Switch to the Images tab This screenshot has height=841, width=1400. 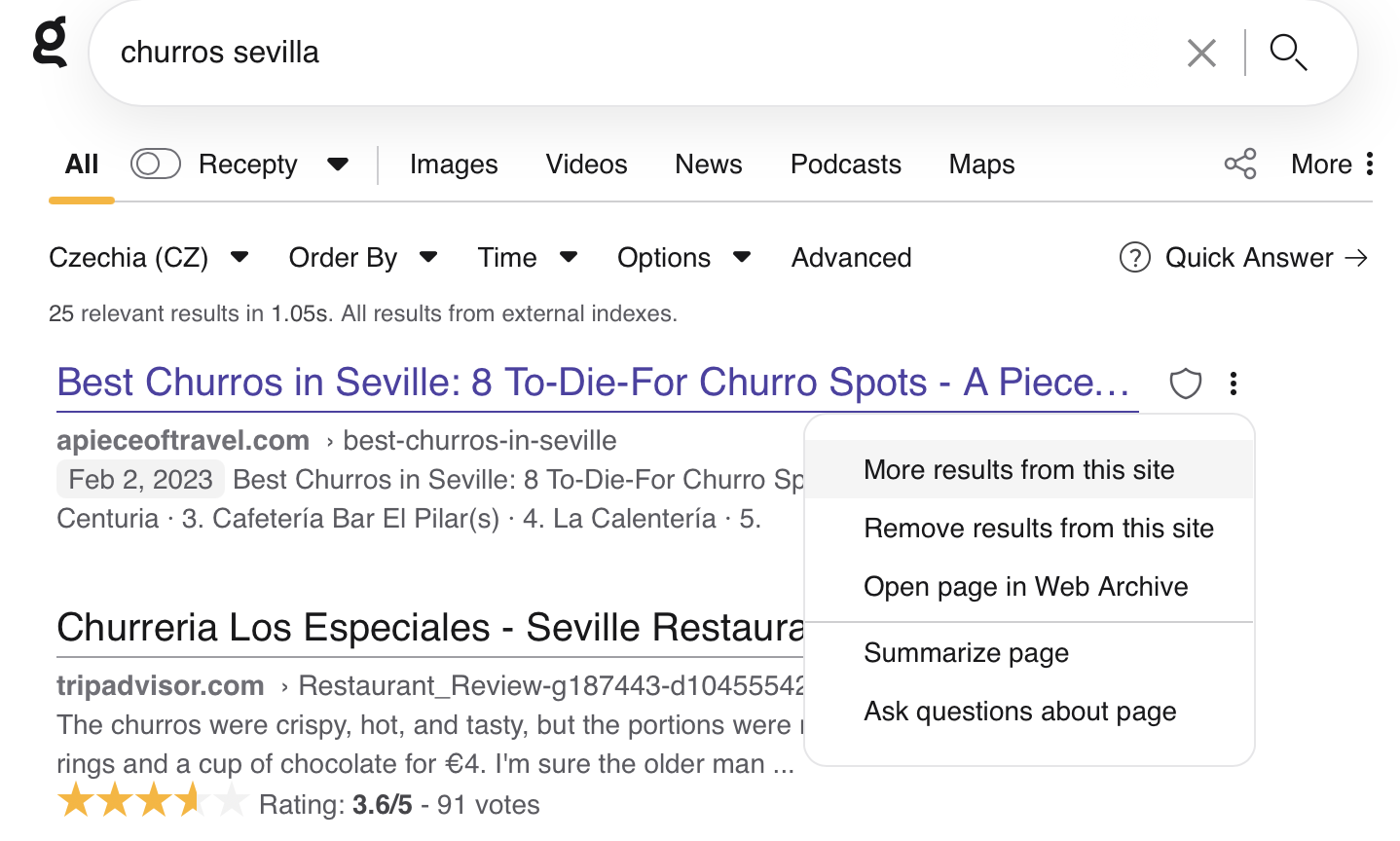point(454,164)
